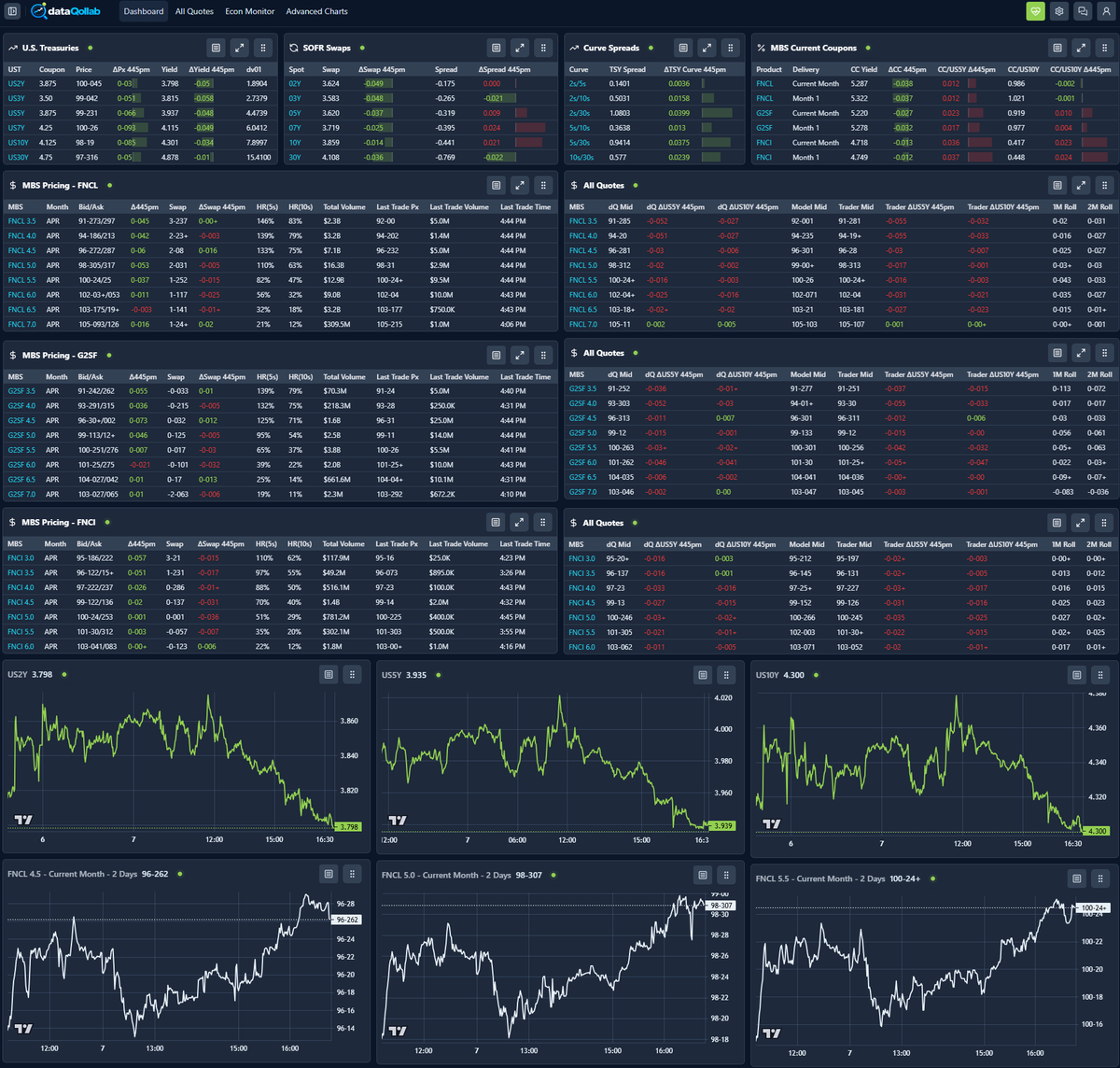Click the Spread column header in SOFR Swaps
Viewport: 1120px width, 1068px height.
click(446, 69)
